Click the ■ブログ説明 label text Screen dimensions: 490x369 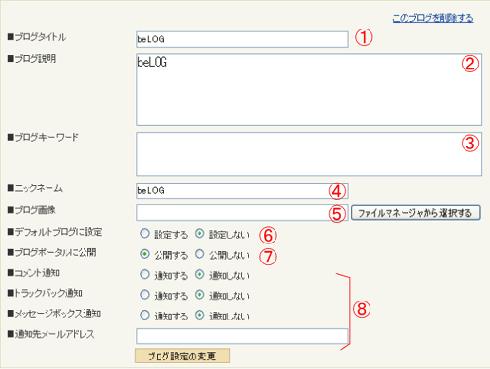pos(32,59)
